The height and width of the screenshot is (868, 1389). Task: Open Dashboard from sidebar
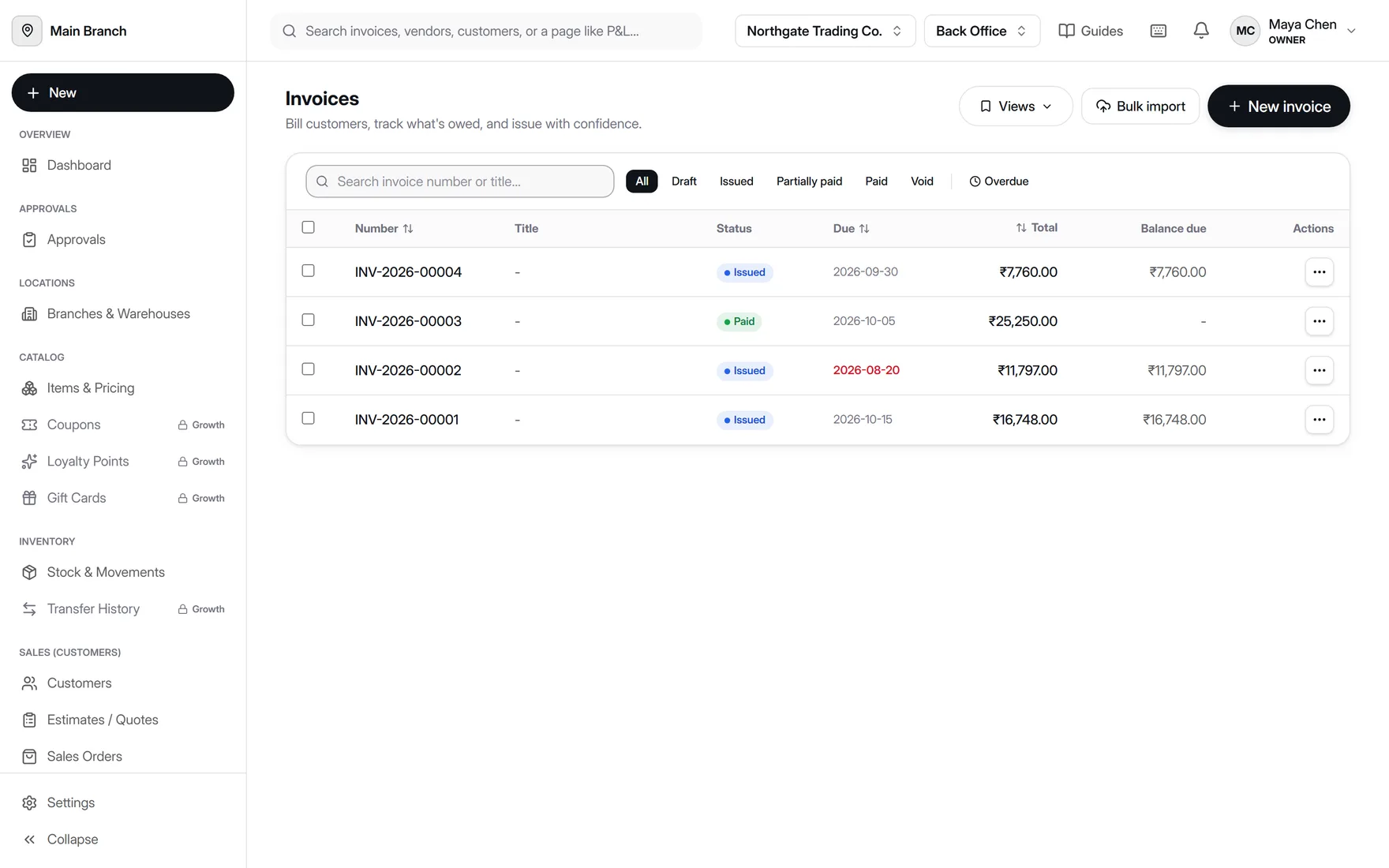click(123, 165)
